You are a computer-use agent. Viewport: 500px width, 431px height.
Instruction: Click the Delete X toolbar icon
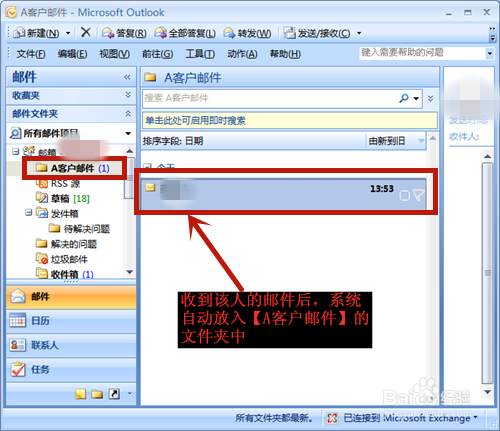pyautogui.click(x=86, y=32)
